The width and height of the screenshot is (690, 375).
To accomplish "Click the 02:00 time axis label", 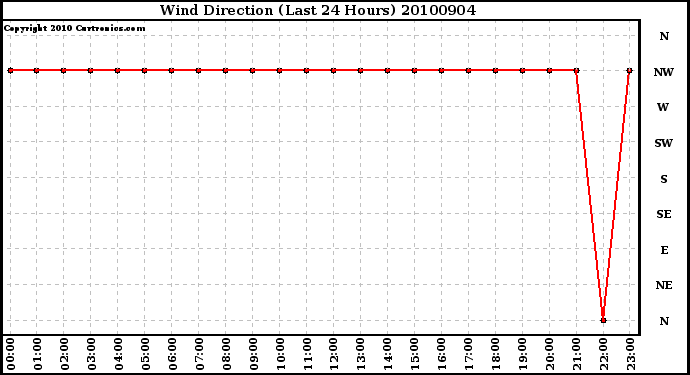I will pos(65,354).
